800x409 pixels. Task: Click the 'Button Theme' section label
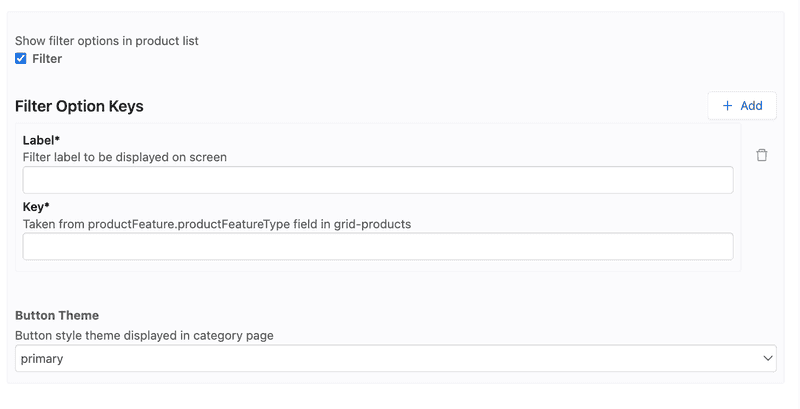(57, 315)
